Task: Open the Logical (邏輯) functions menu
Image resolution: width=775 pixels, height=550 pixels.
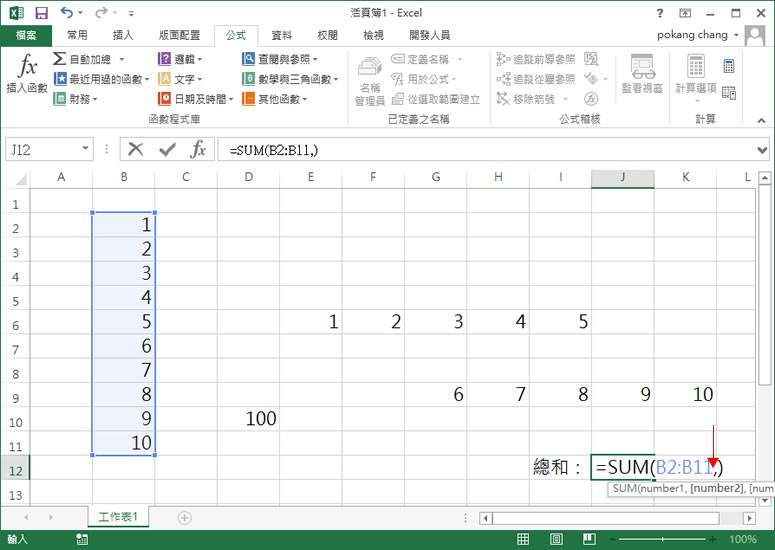Action: pos(180,59)
